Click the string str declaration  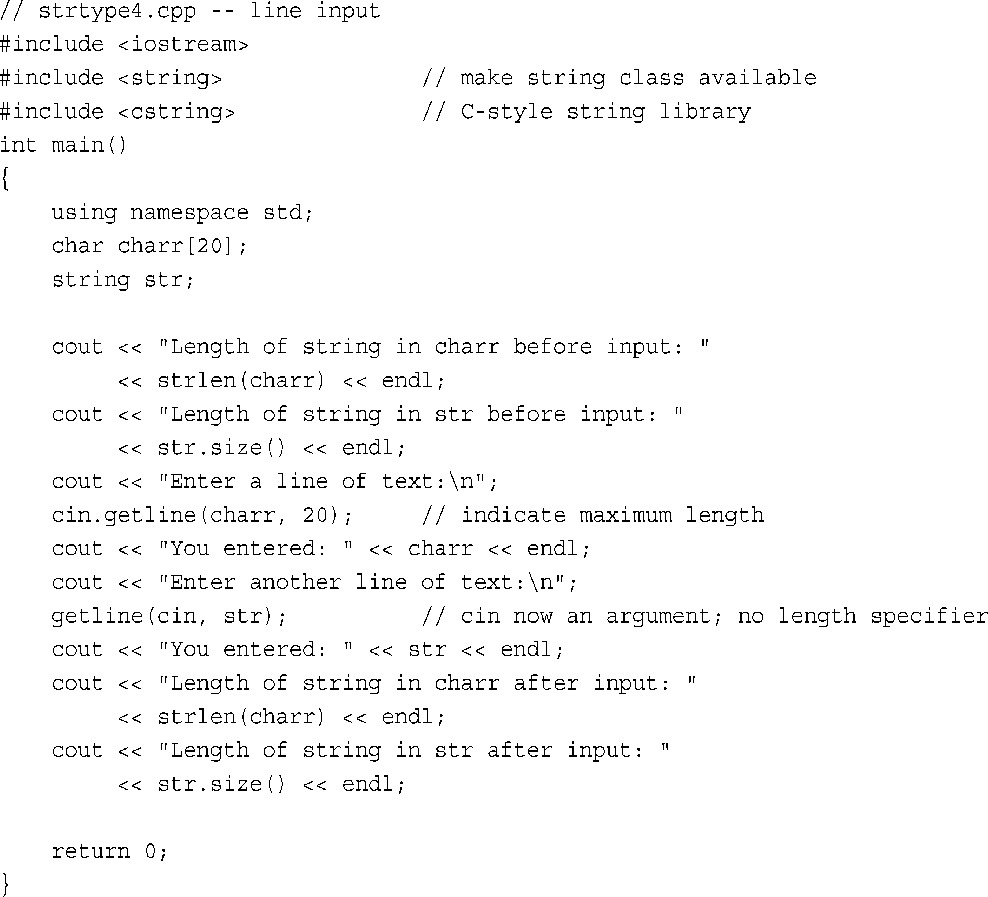(123, 280)
